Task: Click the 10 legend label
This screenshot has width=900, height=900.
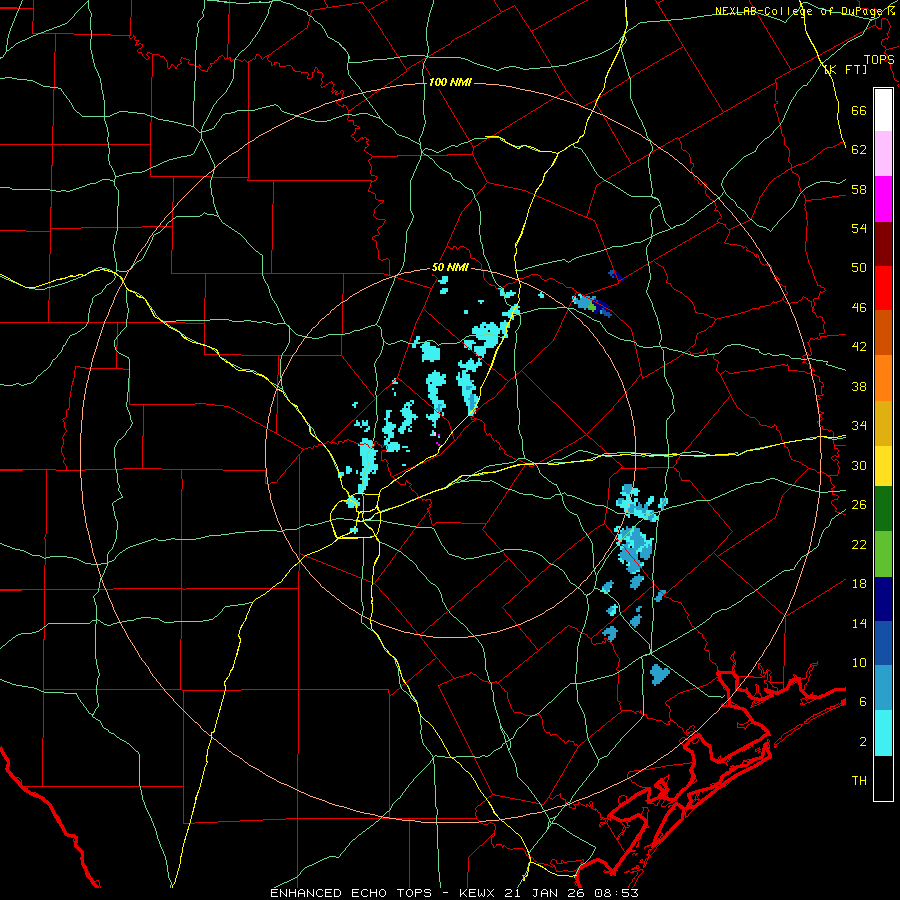Action: tap(859, 662)
